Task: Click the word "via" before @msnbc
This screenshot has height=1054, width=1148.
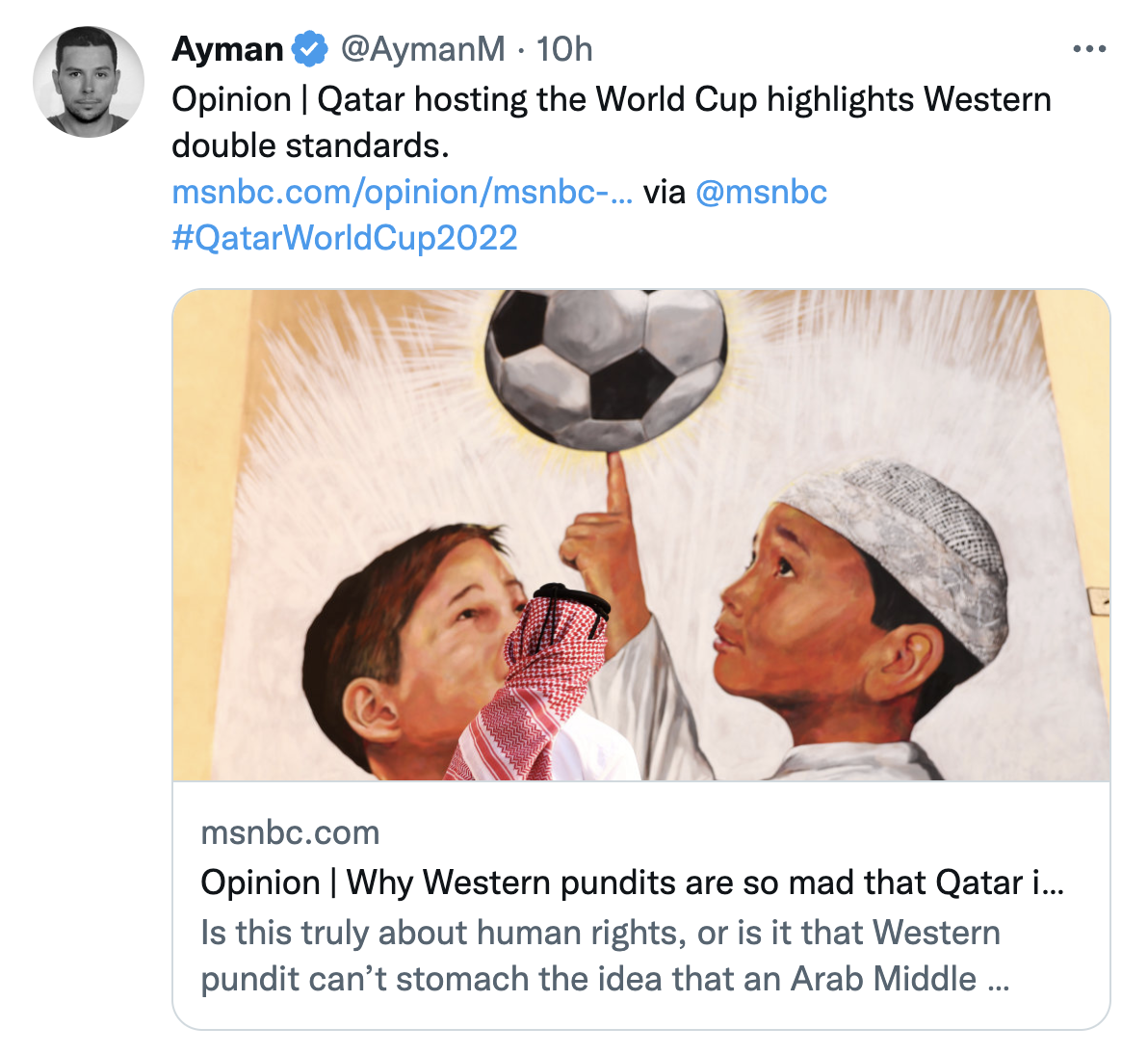Action: (x=665, y=192)
